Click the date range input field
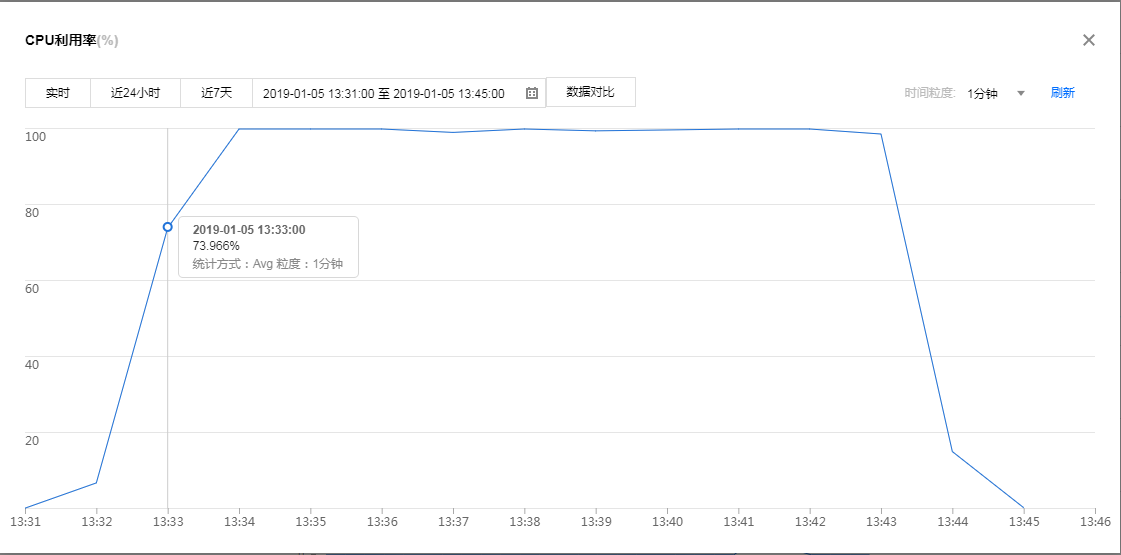The width and height of the screenshot is (1121, 555). [384, 93]
